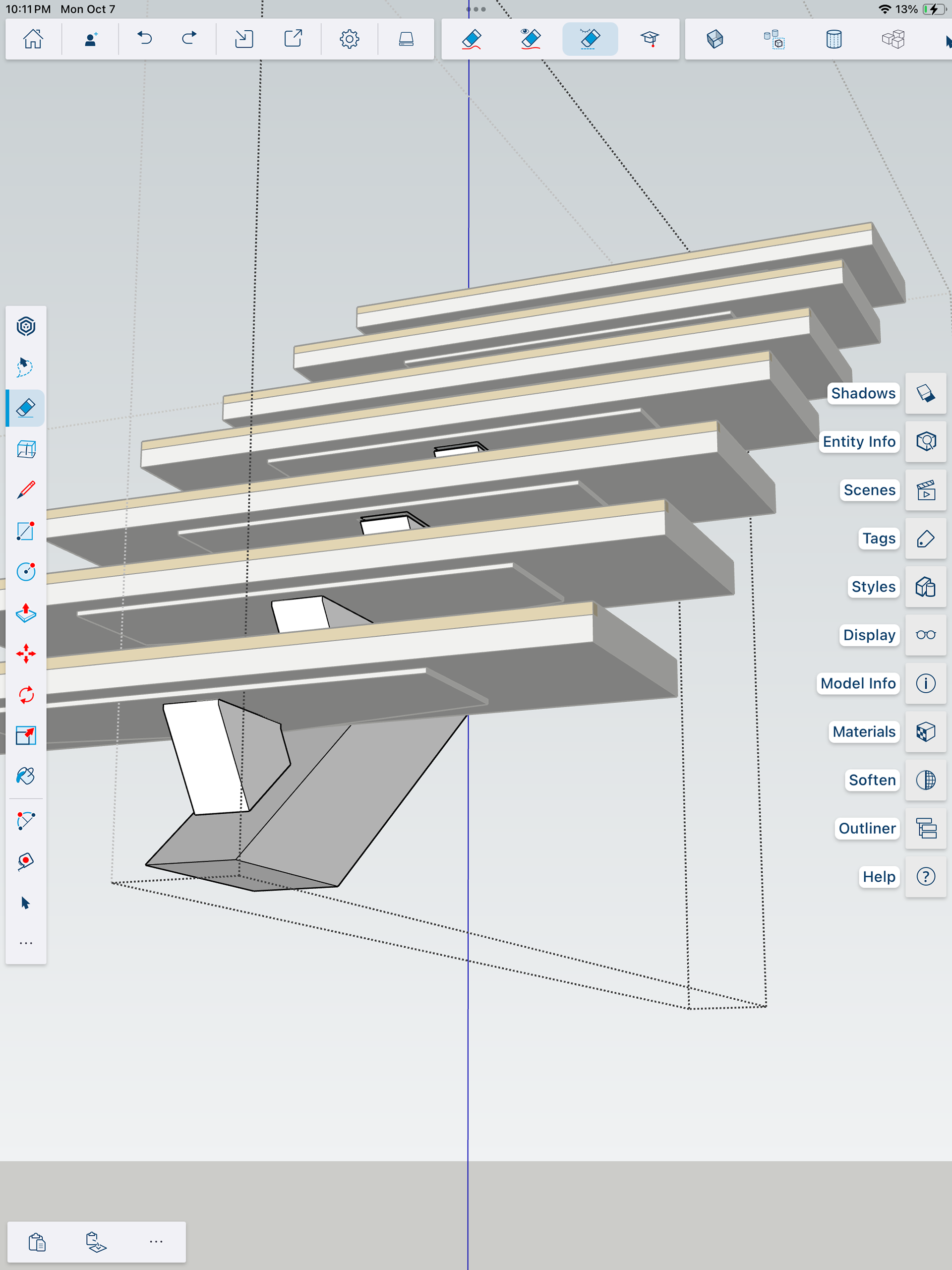
Task: Click the Entity Info label
Action: (x=858, y=441)
